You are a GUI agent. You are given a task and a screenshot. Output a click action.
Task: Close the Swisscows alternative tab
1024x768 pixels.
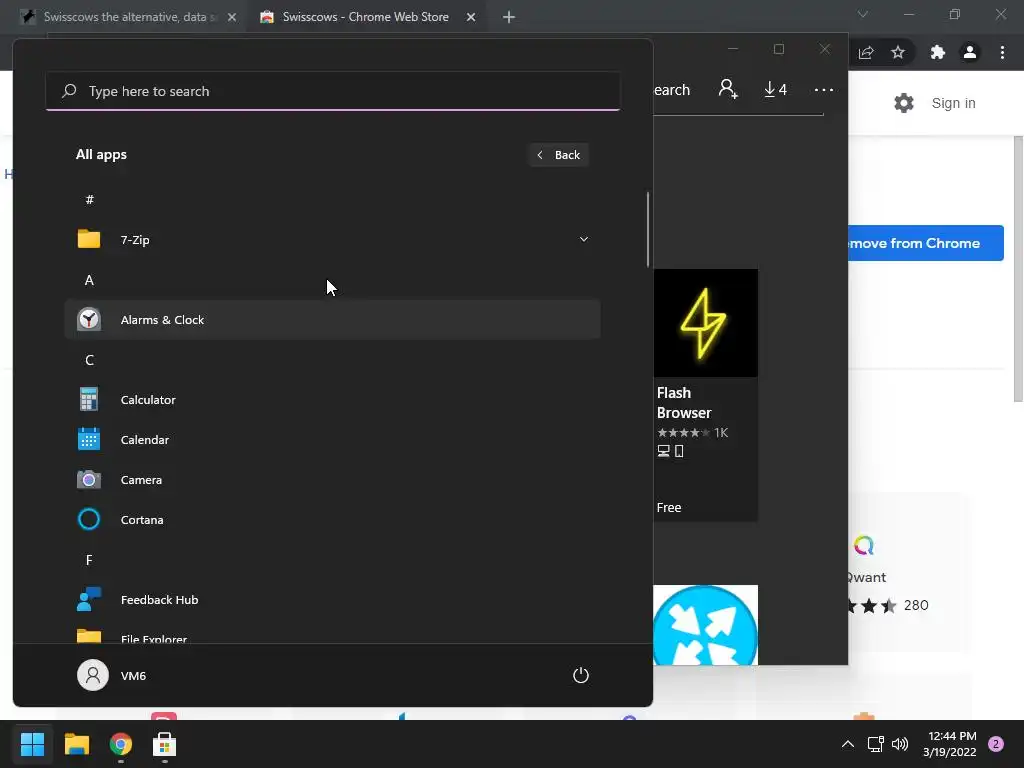[x=232, y=17]
